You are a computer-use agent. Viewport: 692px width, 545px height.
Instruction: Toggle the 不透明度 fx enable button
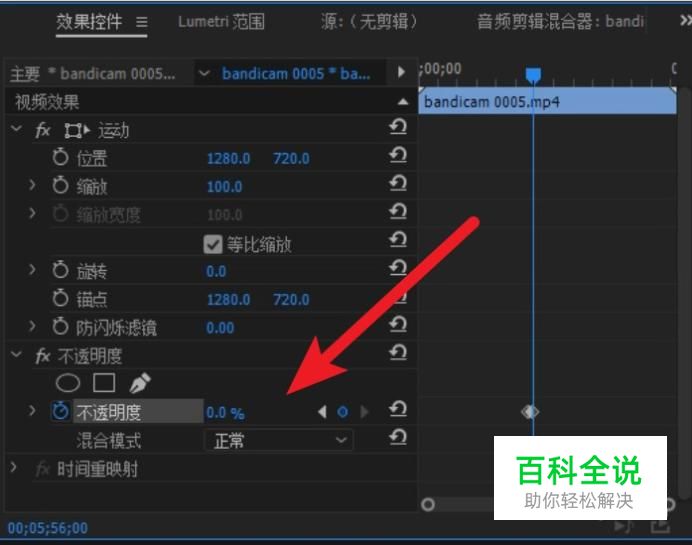(43, 356)
